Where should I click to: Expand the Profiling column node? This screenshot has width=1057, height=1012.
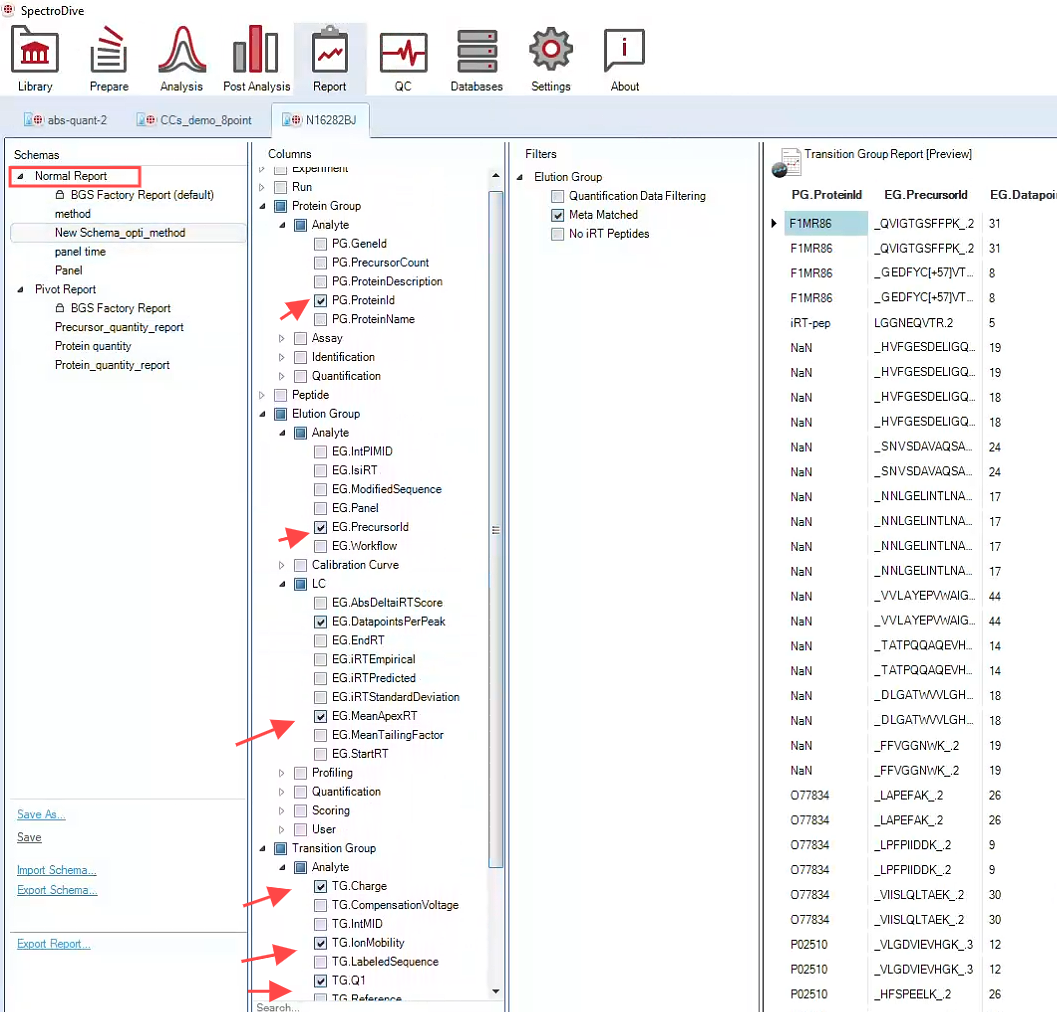point(282,773)
